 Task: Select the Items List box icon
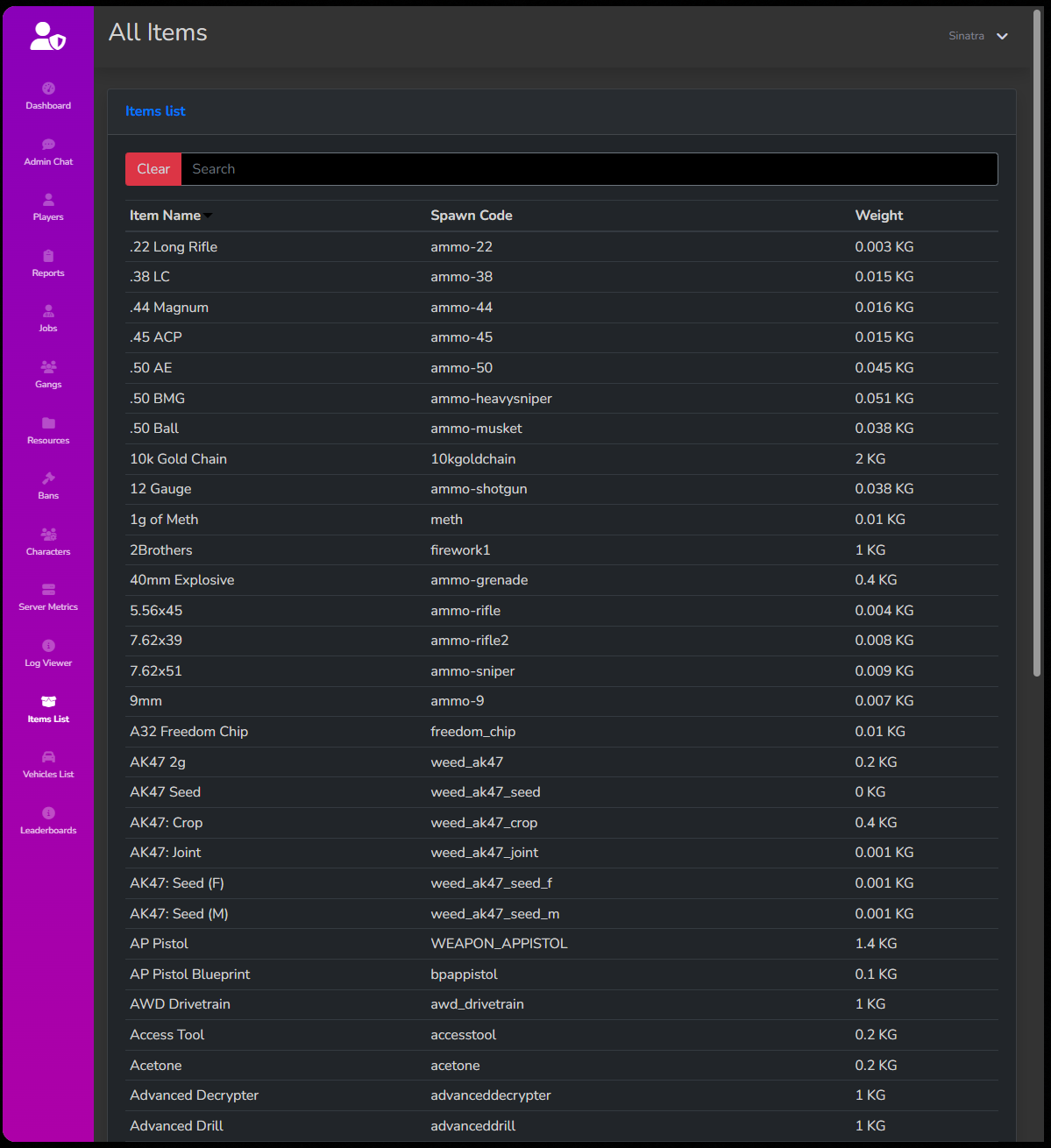click(48, 702)
